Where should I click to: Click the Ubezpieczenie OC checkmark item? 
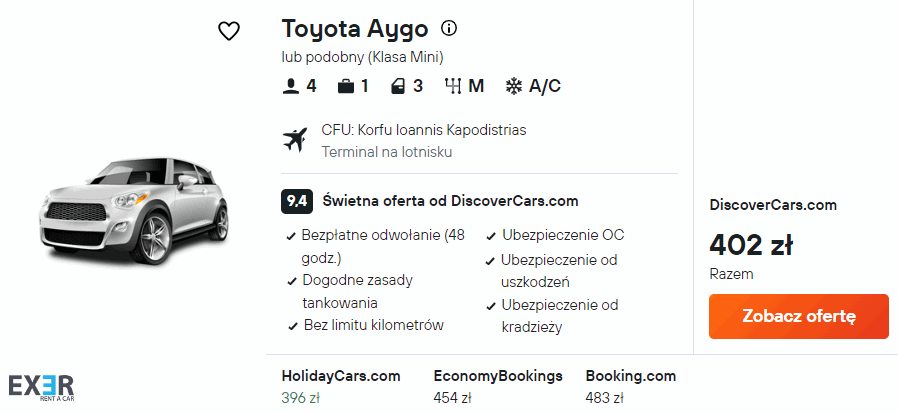pos(562,236)
